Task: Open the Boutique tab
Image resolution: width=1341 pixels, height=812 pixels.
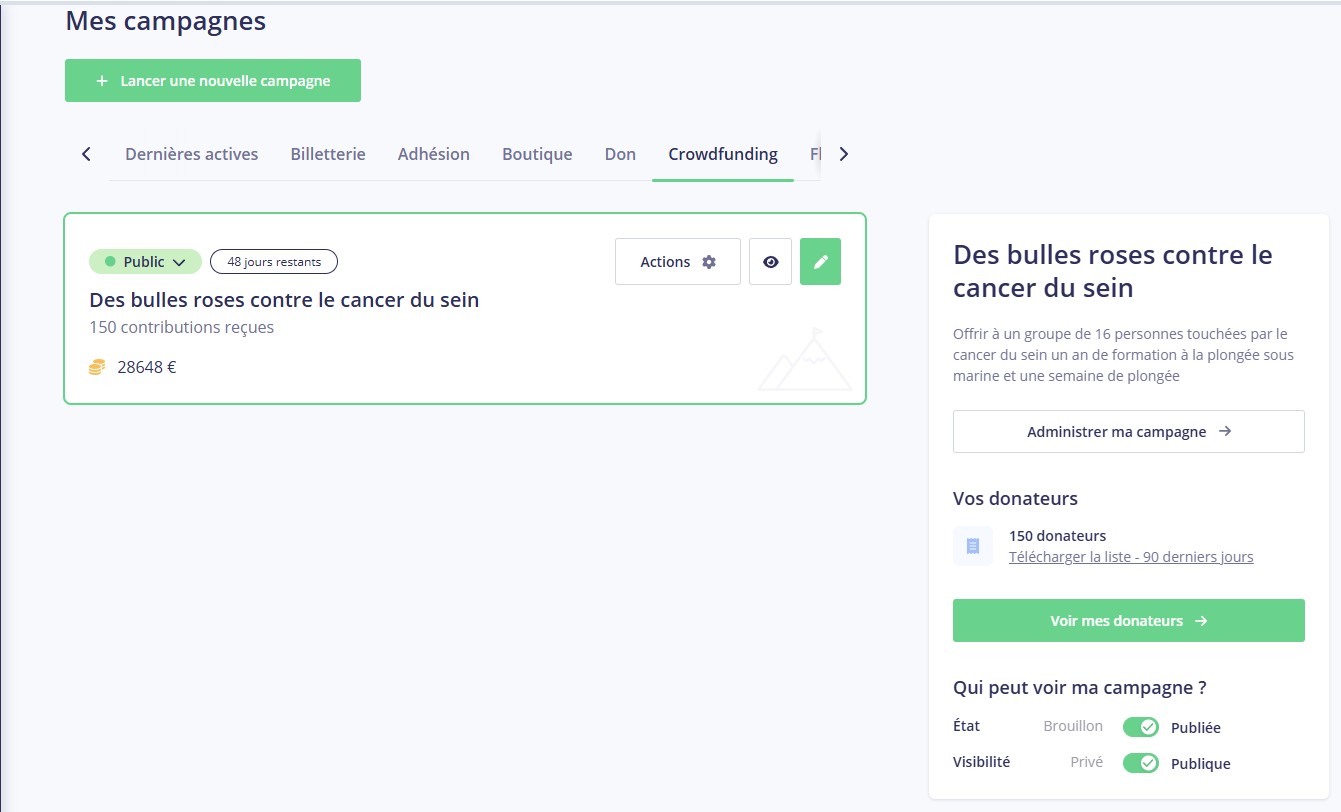Action: pyautogui.click(x=537, y=154)
